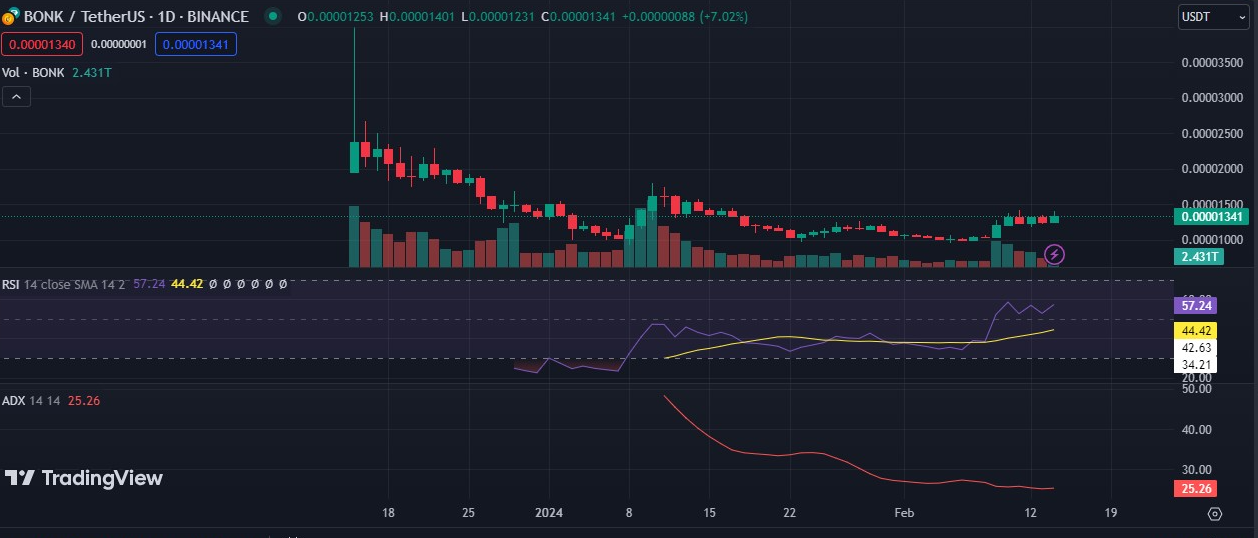This screenshot has width=1258, height=538.
Task: Click the green volume label 2.431T on axis
Action: 1199,257
